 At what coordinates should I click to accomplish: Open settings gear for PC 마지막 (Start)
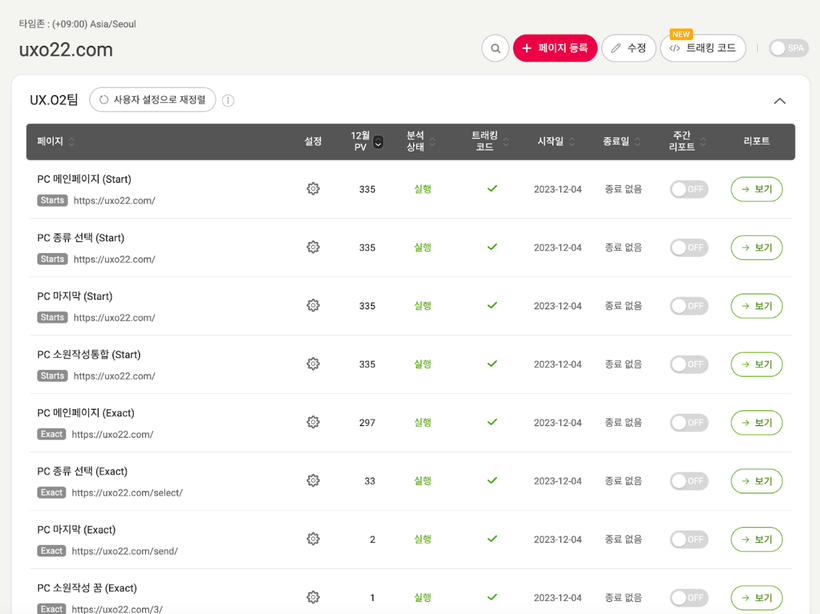coord(313,305)
